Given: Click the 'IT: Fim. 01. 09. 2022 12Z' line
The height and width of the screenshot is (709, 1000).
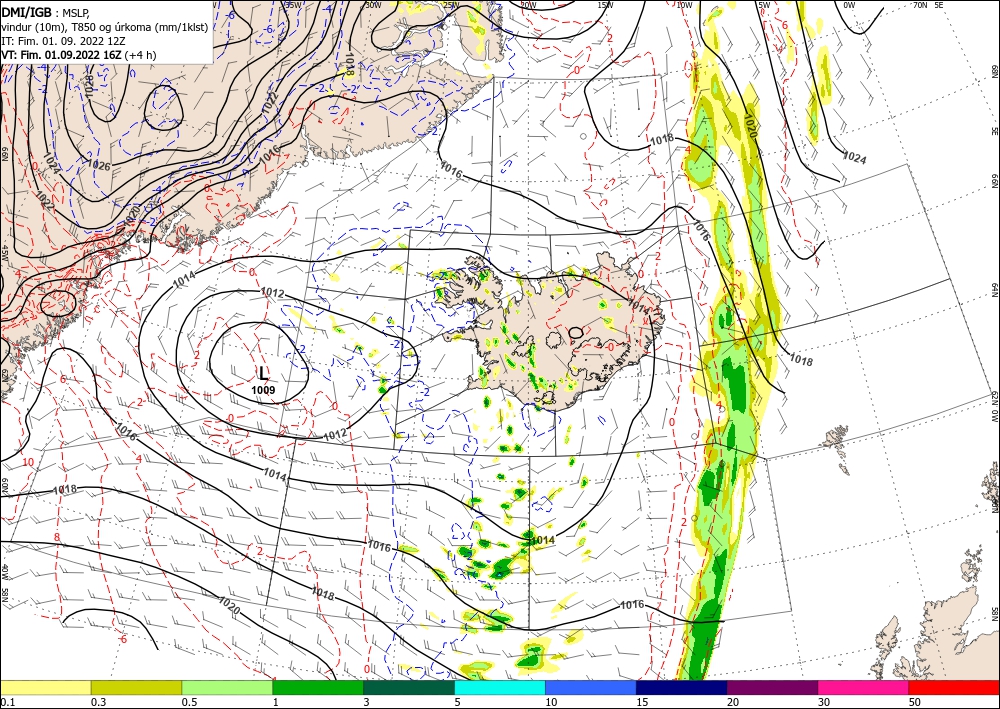Looking at the screenshot, I should point(61,41).
